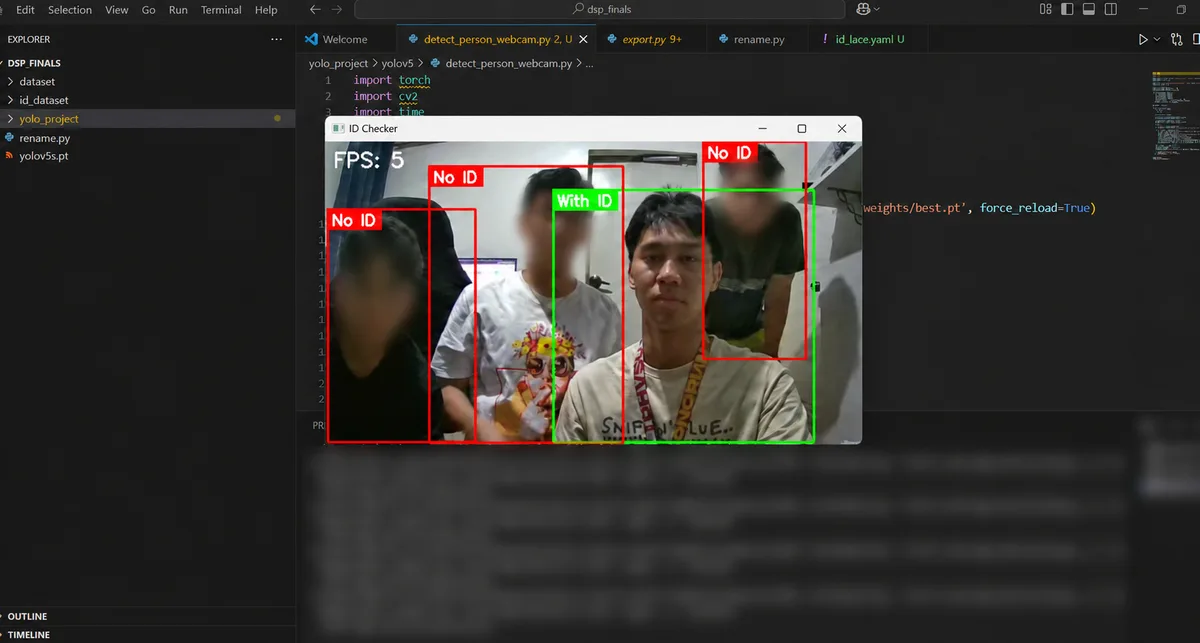Open the Copilot chat icon
This screenshot has height=643, width=1200.
pos(863,9)
